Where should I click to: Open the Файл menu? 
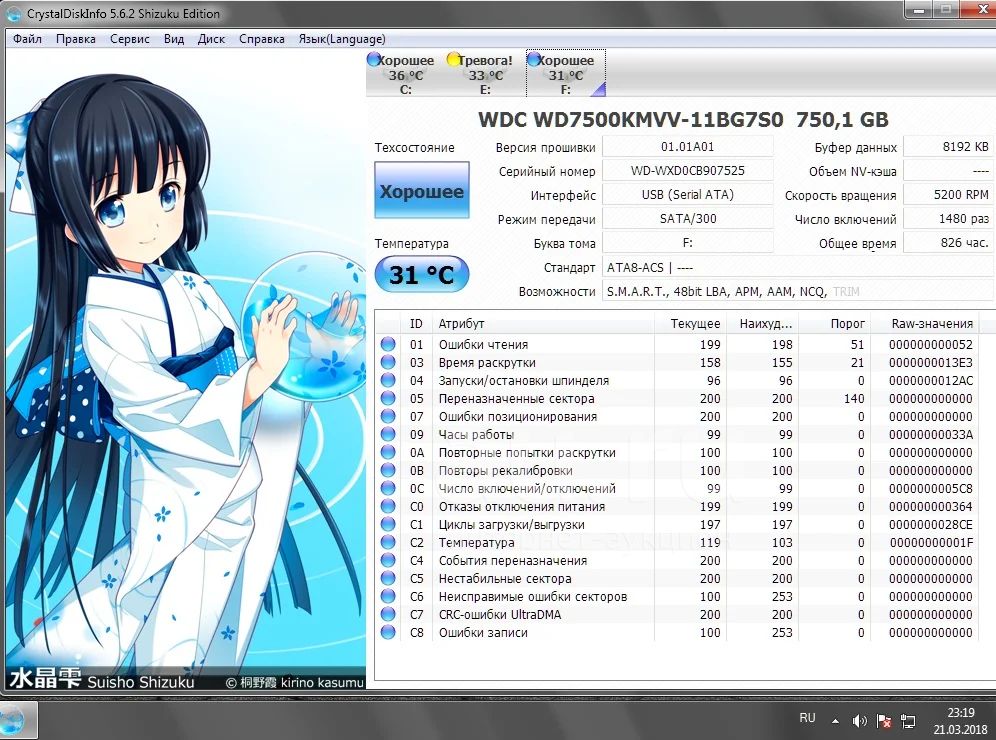[x=27, y=39]
